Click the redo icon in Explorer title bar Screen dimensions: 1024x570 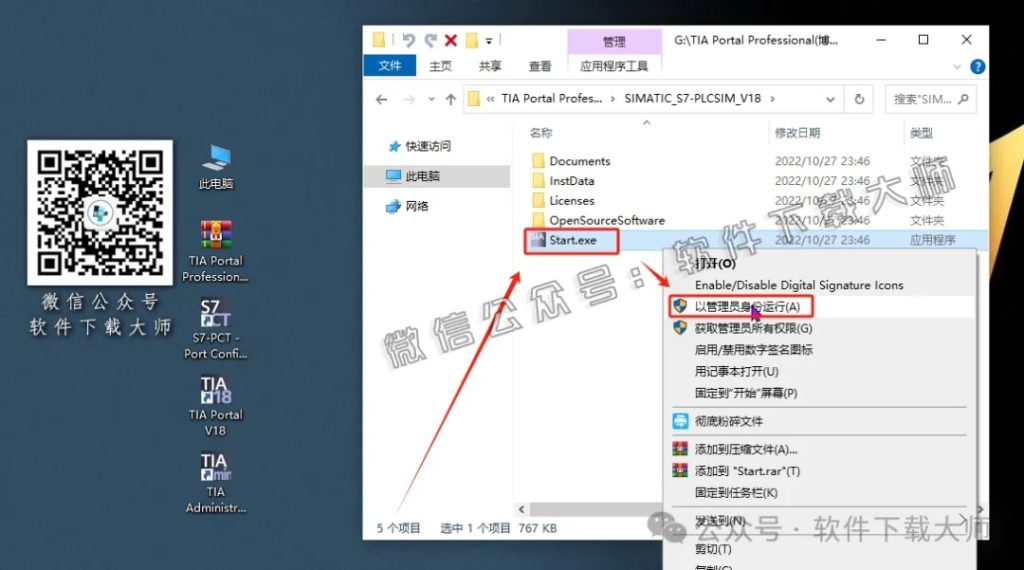click(x=430, y=40)
